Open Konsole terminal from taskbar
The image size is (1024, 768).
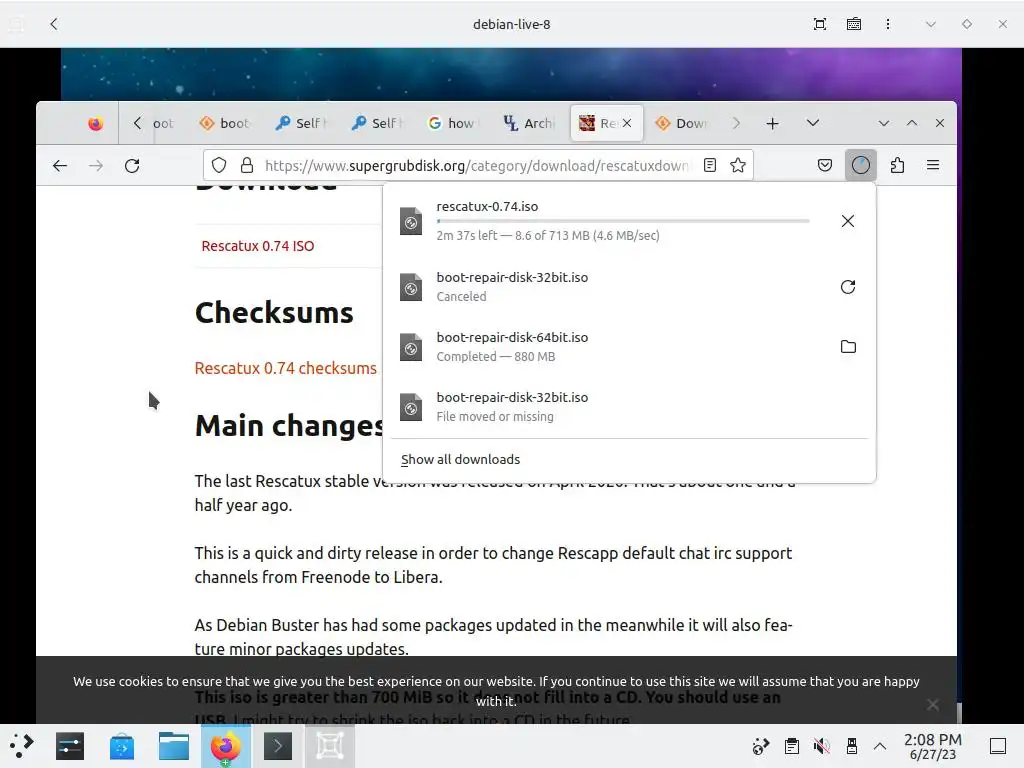pyautogui.click(x=278, y=746)
